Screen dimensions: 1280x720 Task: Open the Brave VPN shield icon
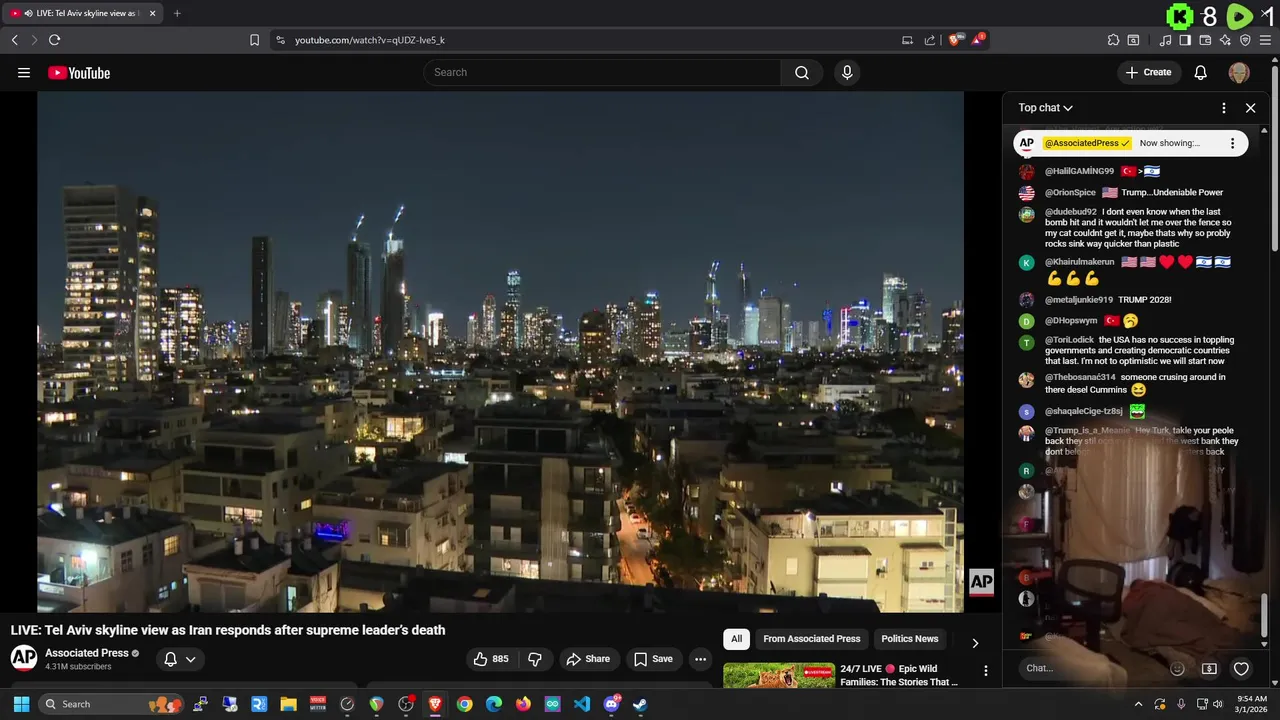coord(1245,40)
